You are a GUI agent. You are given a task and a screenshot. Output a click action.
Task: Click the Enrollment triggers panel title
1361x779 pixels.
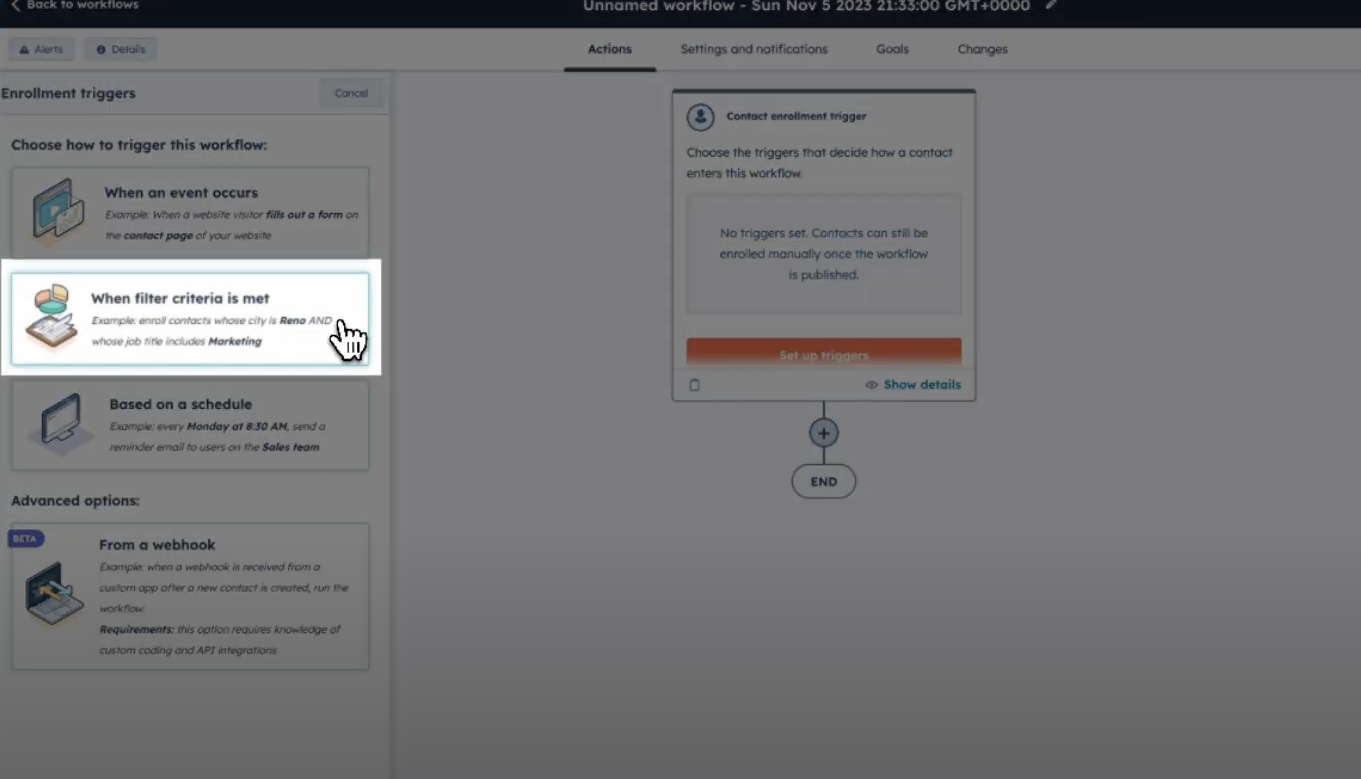pyautogui.click(x=68, y=93)
